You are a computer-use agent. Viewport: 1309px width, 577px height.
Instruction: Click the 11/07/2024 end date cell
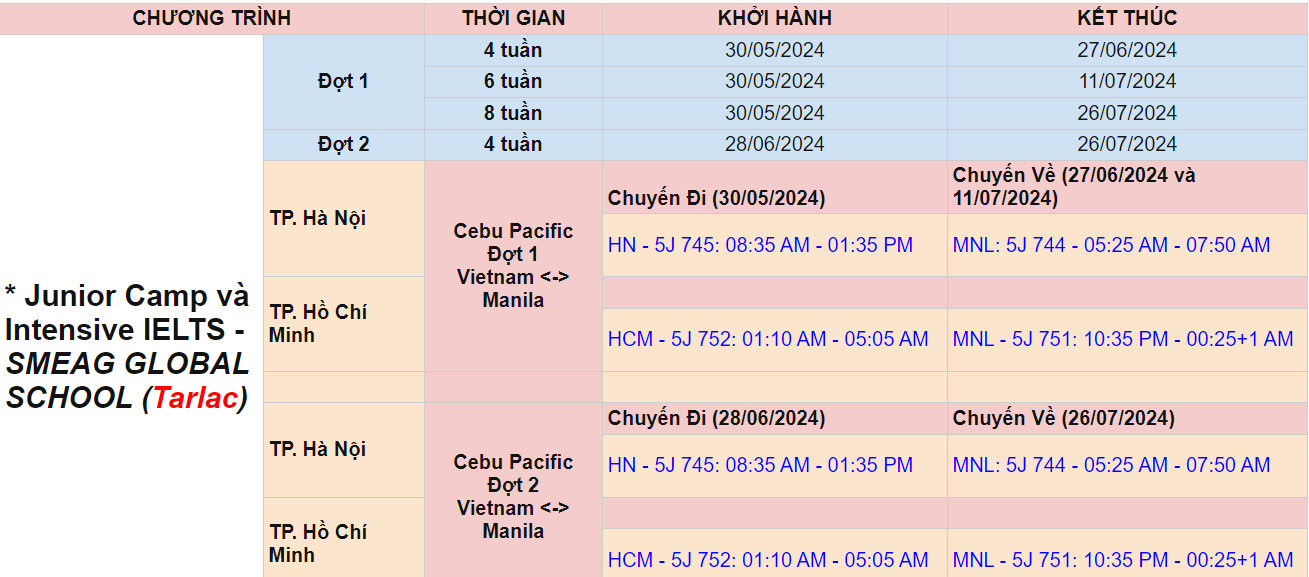[1127, 81]
